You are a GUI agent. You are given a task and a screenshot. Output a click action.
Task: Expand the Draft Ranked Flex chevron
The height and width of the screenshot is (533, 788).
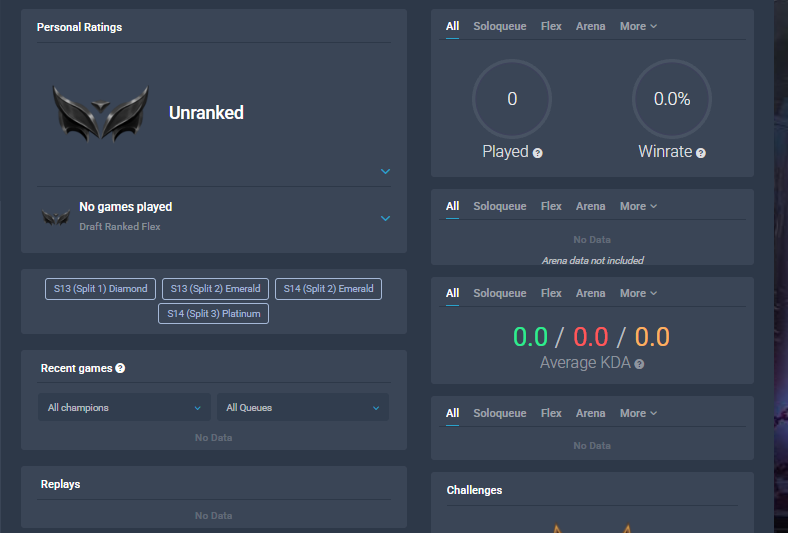[x=385, y=218]
